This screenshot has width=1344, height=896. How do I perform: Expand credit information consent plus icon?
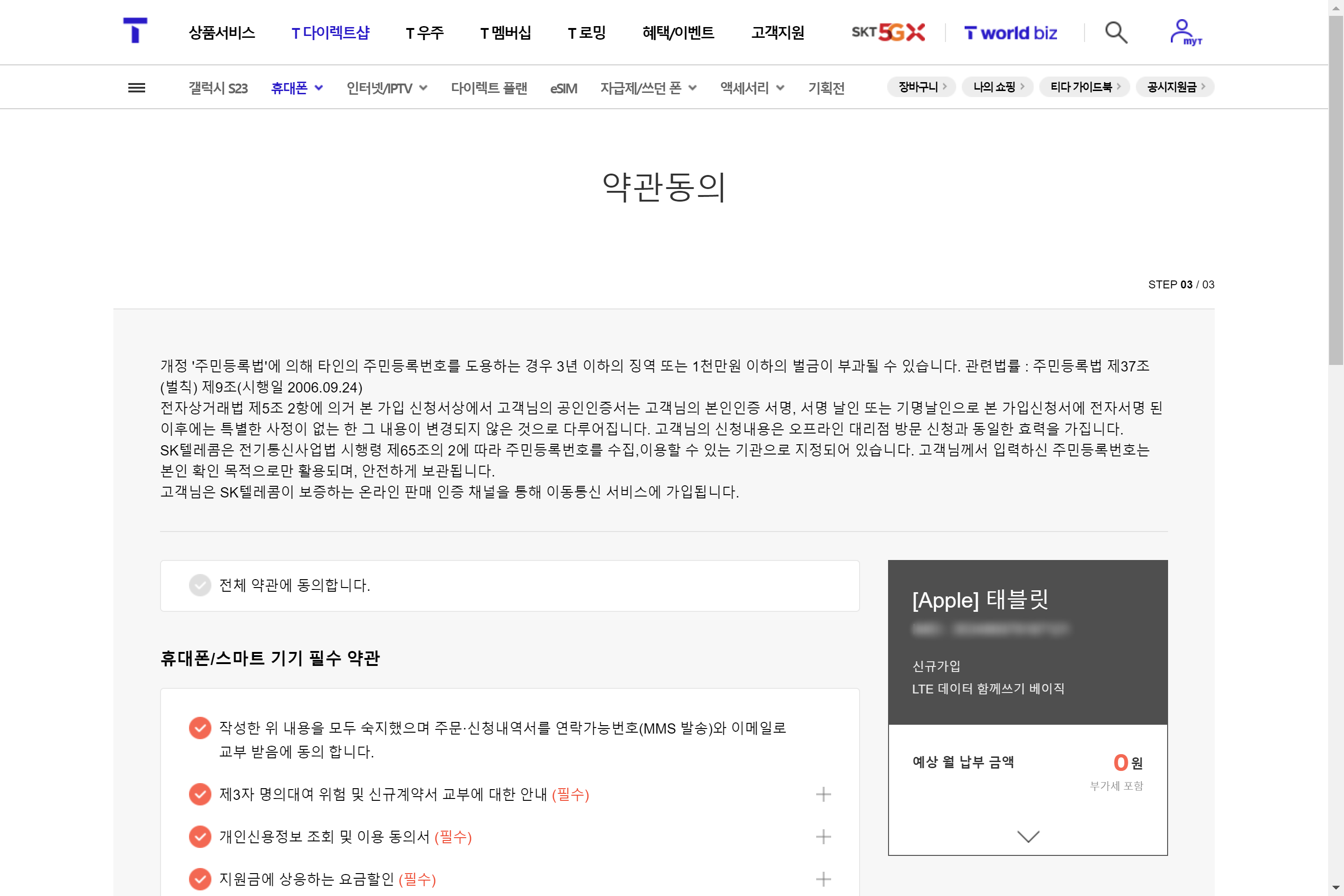[823, 837]
